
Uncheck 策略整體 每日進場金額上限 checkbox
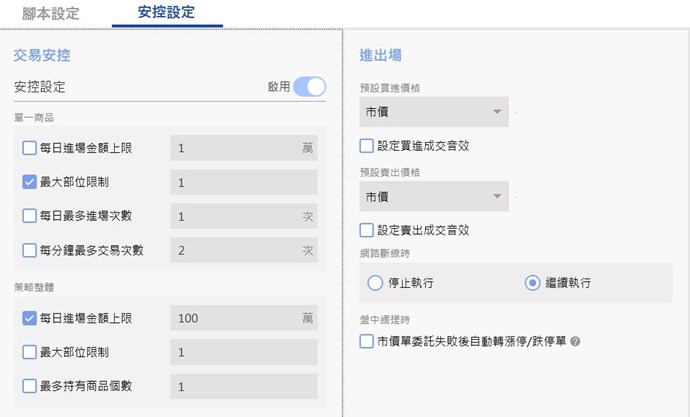pos(29,319)
